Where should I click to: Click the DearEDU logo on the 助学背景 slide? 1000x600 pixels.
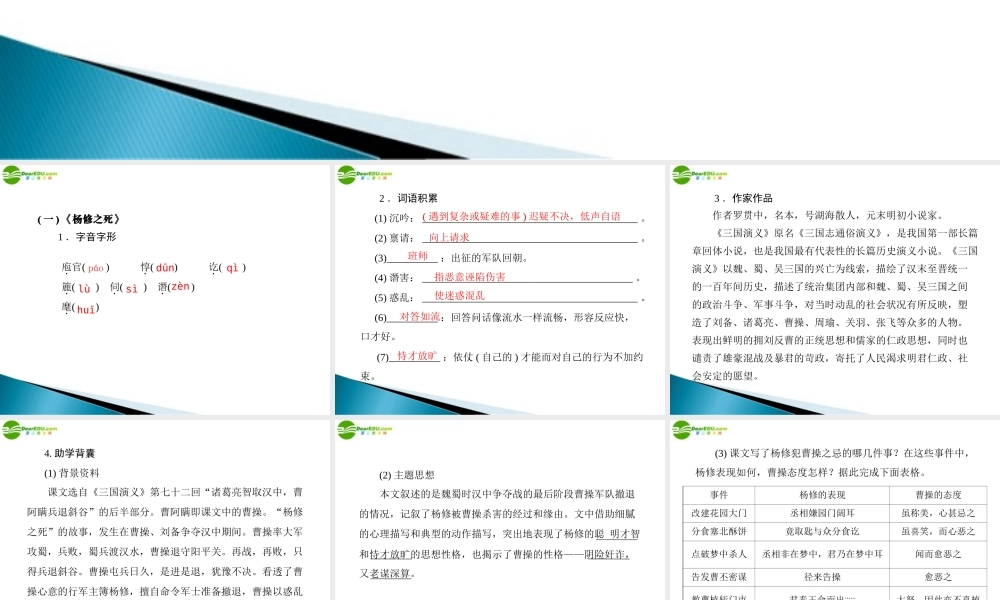click(30, 430)
